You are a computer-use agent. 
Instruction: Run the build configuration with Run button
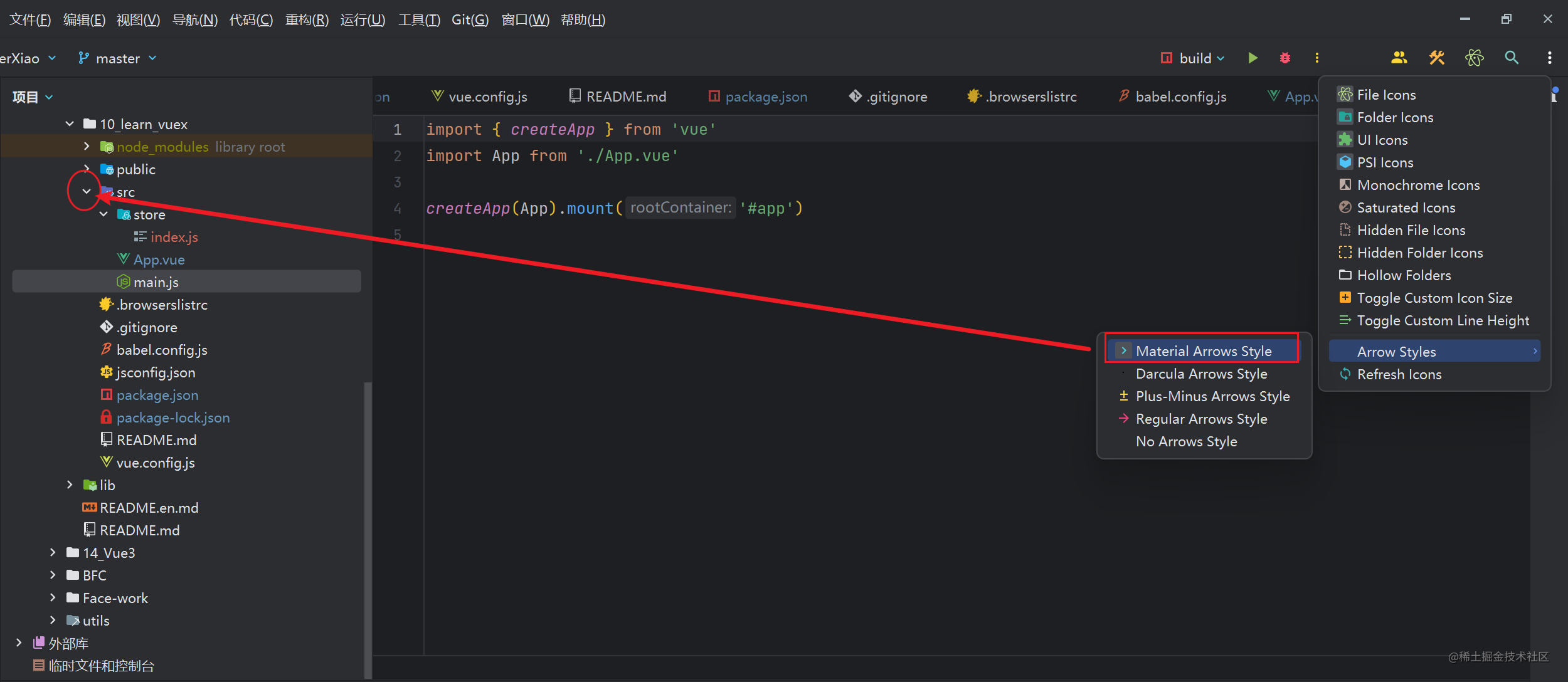[x=1252, y=58]
